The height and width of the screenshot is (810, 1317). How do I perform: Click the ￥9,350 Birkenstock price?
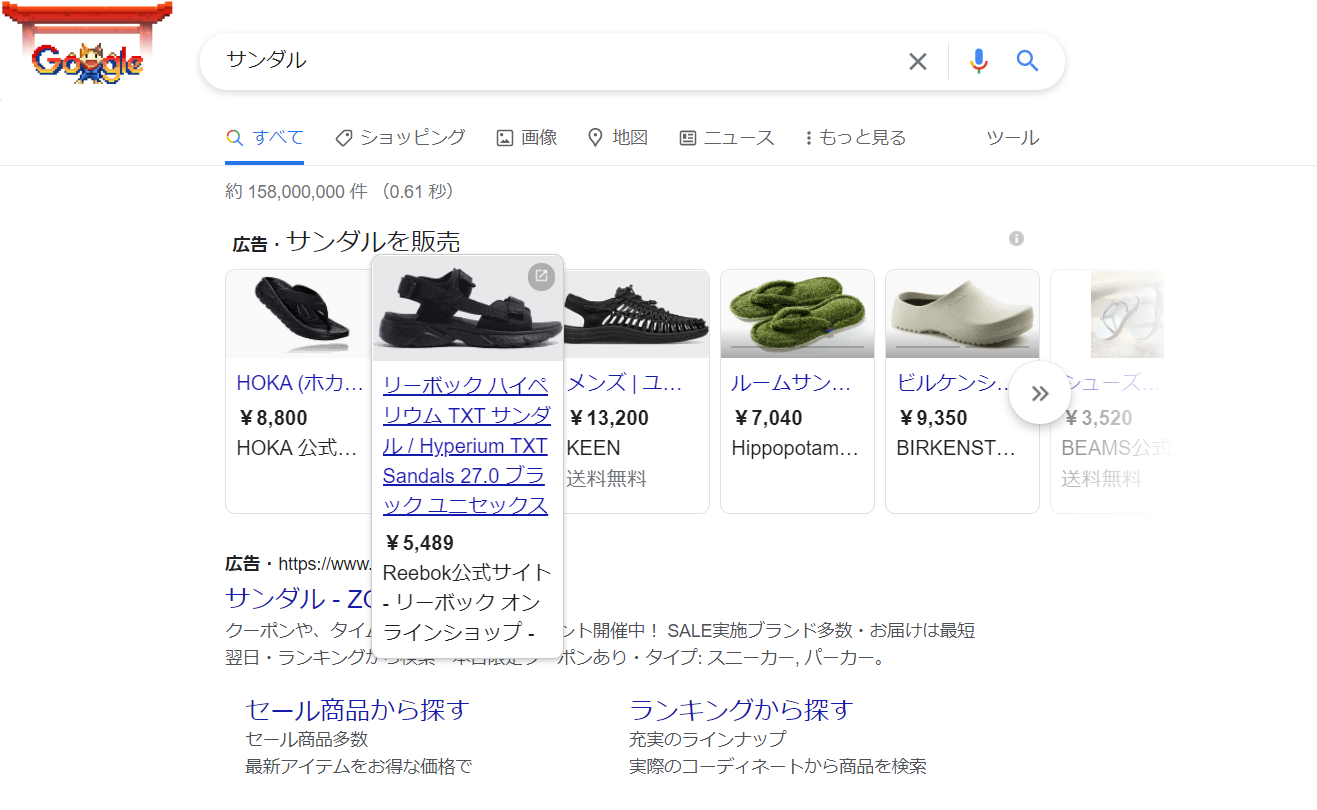click(932, 418)
